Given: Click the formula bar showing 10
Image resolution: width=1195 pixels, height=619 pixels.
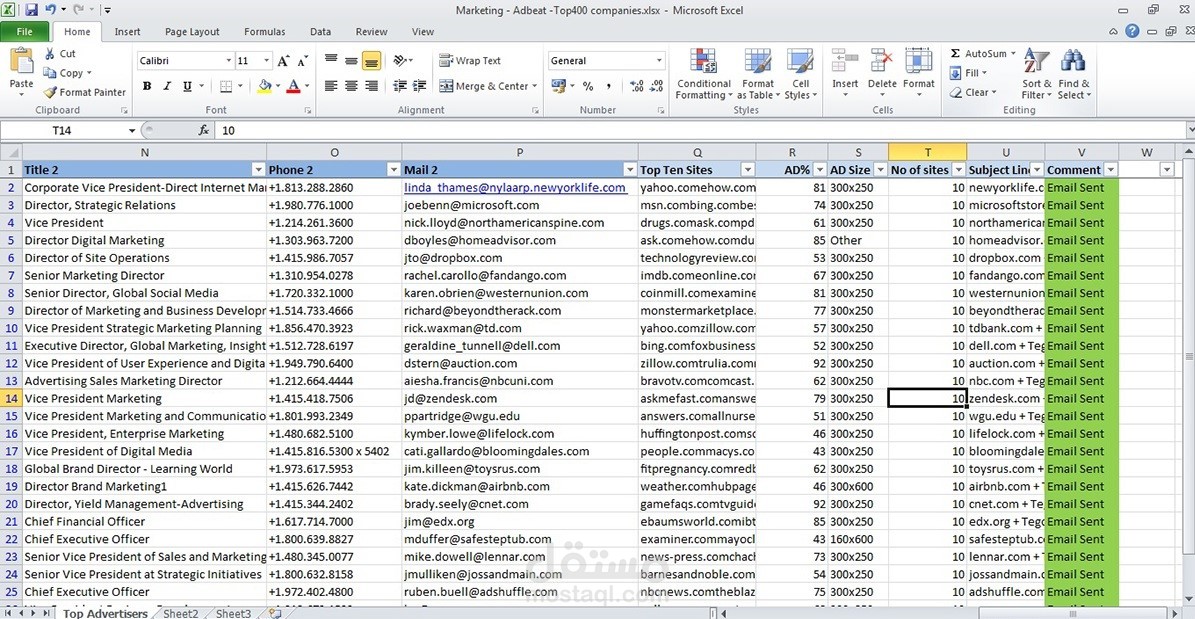Looking at the screenshot, I should tap(701, 130).
